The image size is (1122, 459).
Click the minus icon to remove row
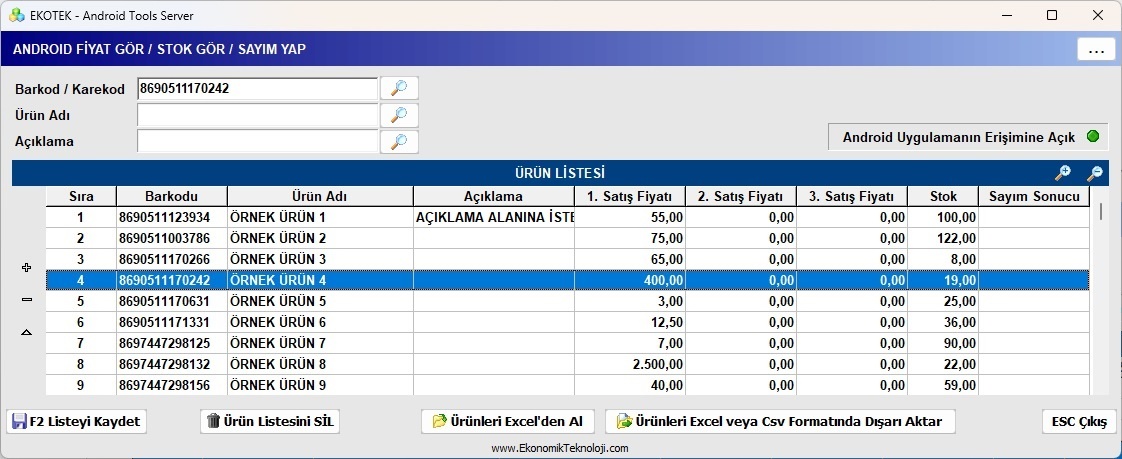pos(27,300)
